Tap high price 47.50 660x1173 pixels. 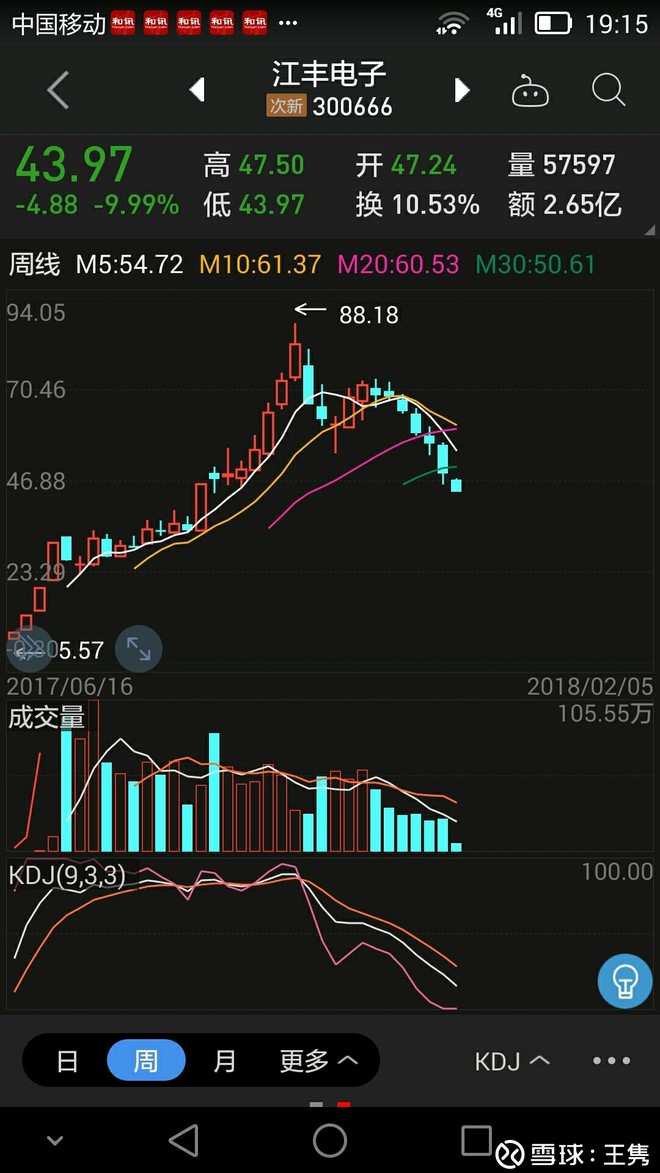pos(272,165)
